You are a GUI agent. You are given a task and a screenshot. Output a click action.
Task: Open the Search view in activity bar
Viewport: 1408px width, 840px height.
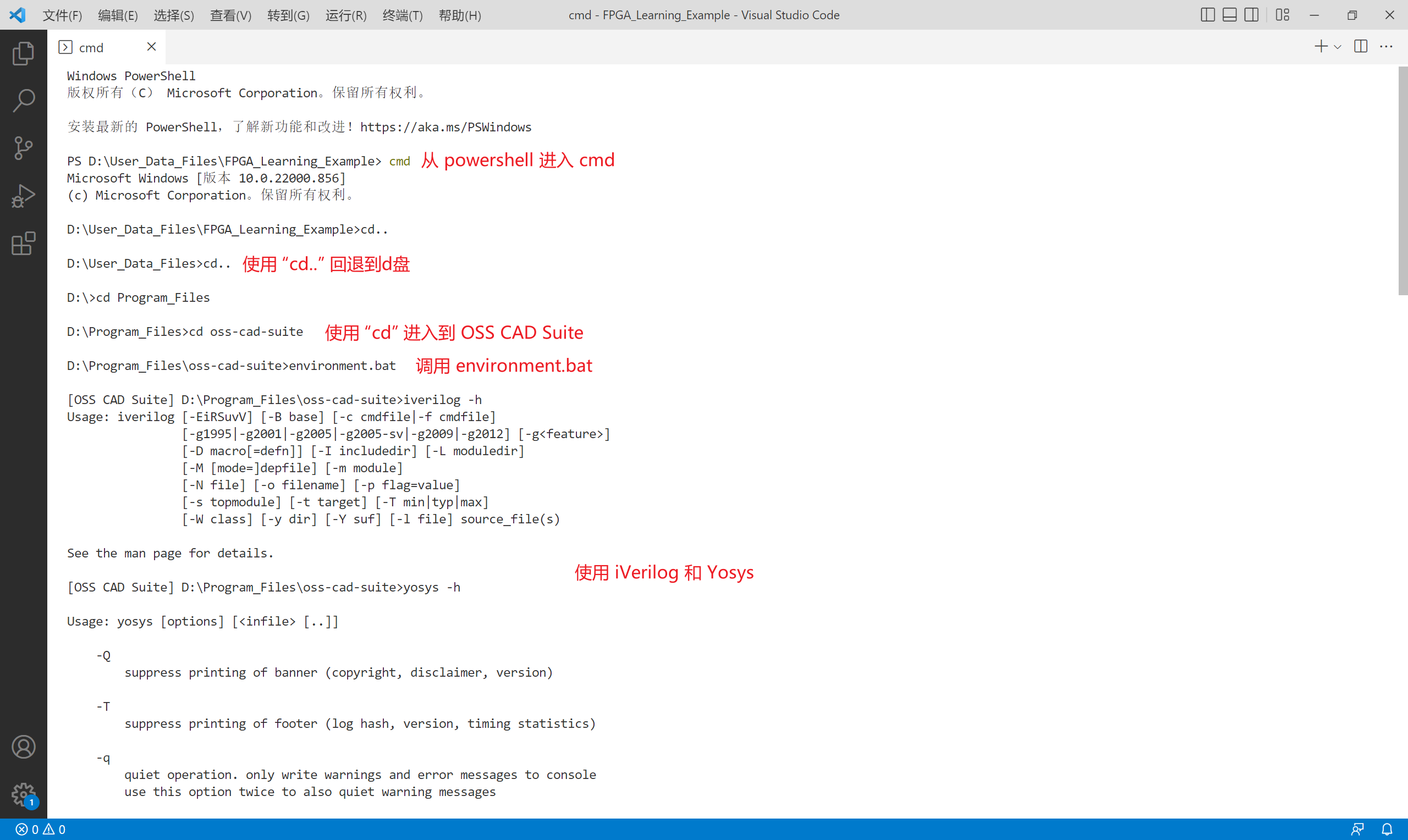pos(23,101)
